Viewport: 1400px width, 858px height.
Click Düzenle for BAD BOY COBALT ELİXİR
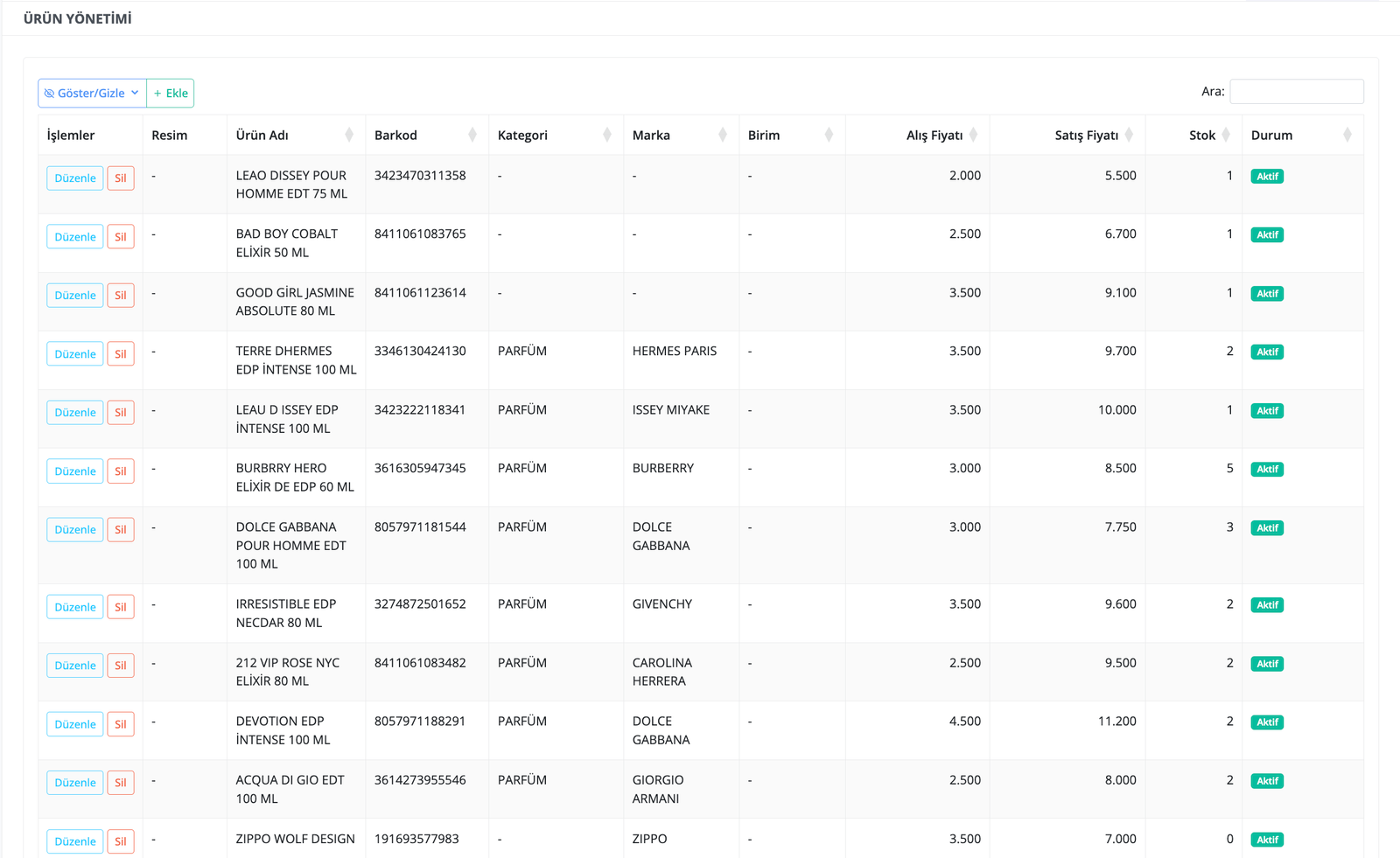(75, 237)
